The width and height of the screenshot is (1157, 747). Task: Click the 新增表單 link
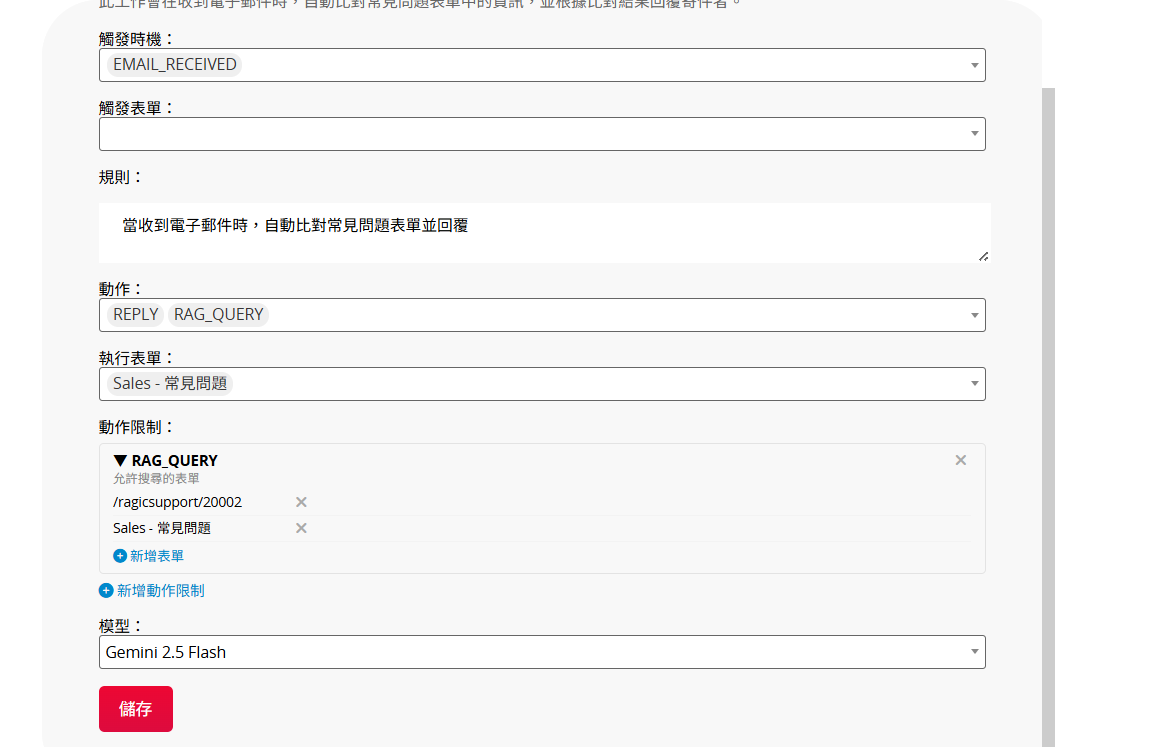pyautogui.click(x=156, y=556)
